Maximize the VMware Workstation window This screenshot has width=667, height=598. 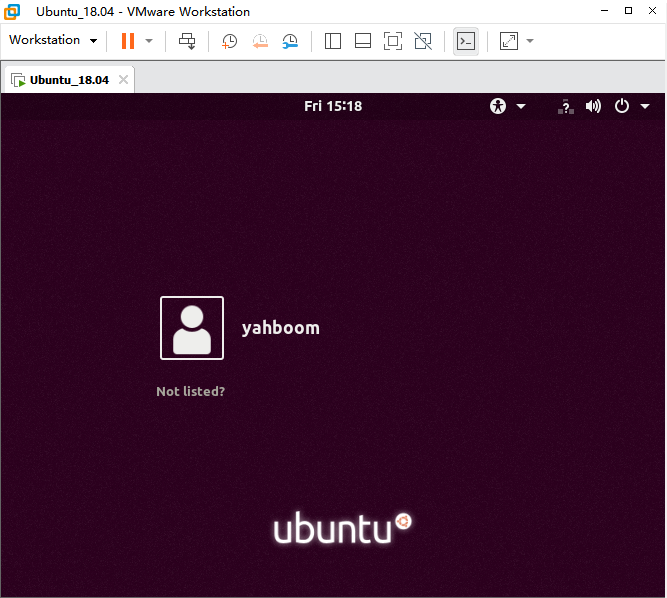(628, 11)
